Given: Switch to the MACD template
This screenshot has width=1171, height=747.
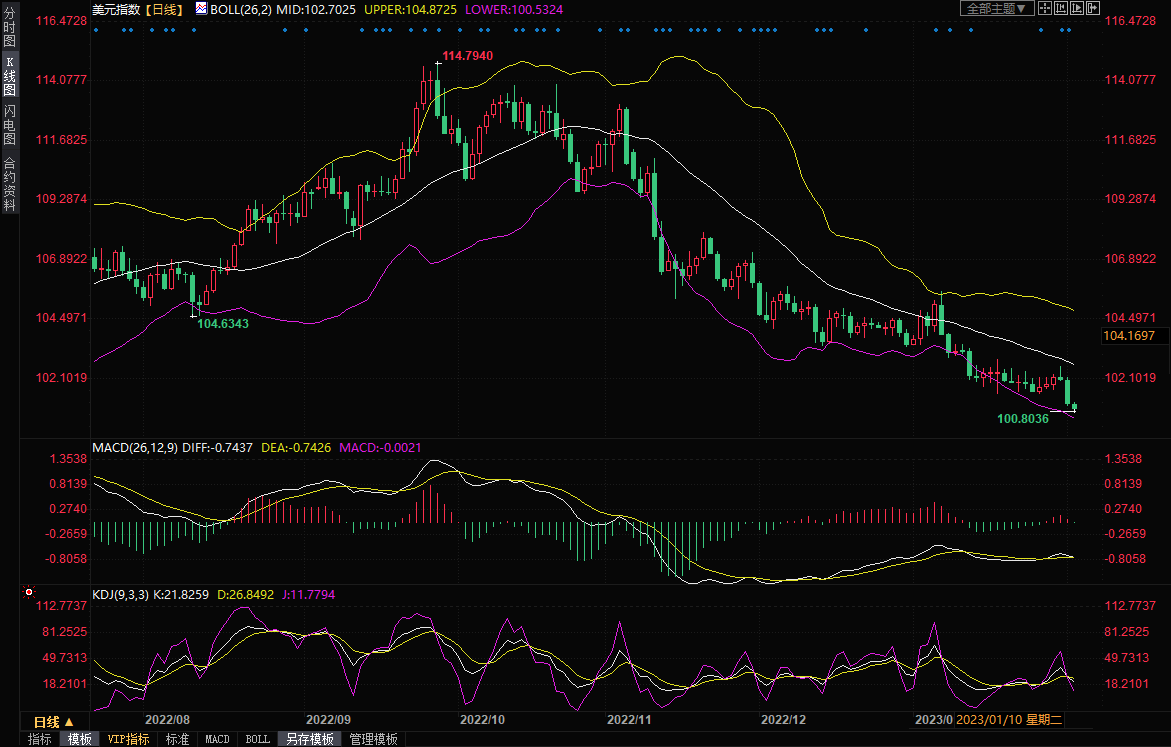Looking at the screenshot, I should (217, 739).
